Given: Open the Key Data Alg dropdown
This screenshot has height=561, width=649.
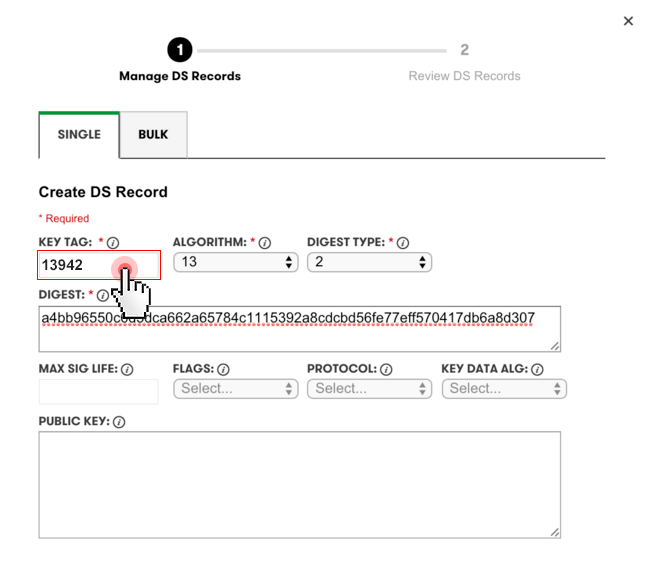Looking at the screenshot, I should click(x=504, y=388).
